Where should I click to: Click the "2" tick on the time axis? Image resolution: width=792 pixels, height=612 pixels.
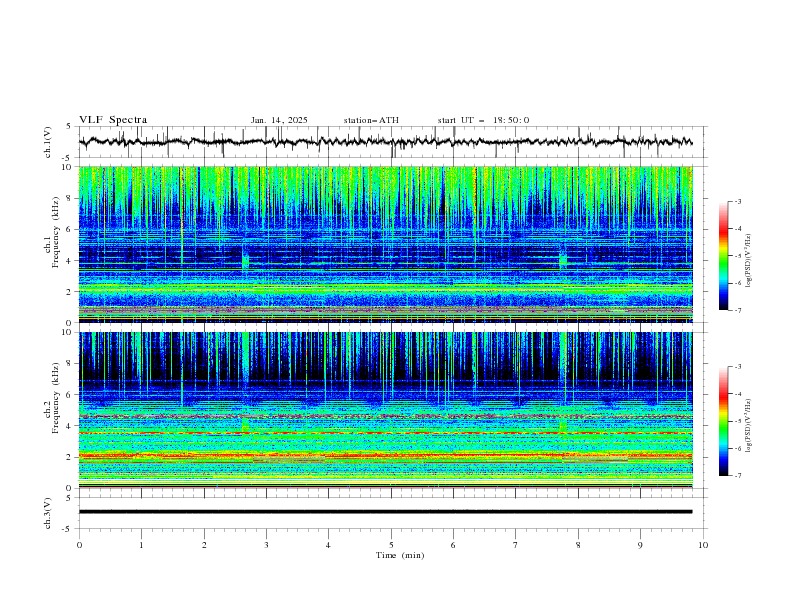click(204, 545)
